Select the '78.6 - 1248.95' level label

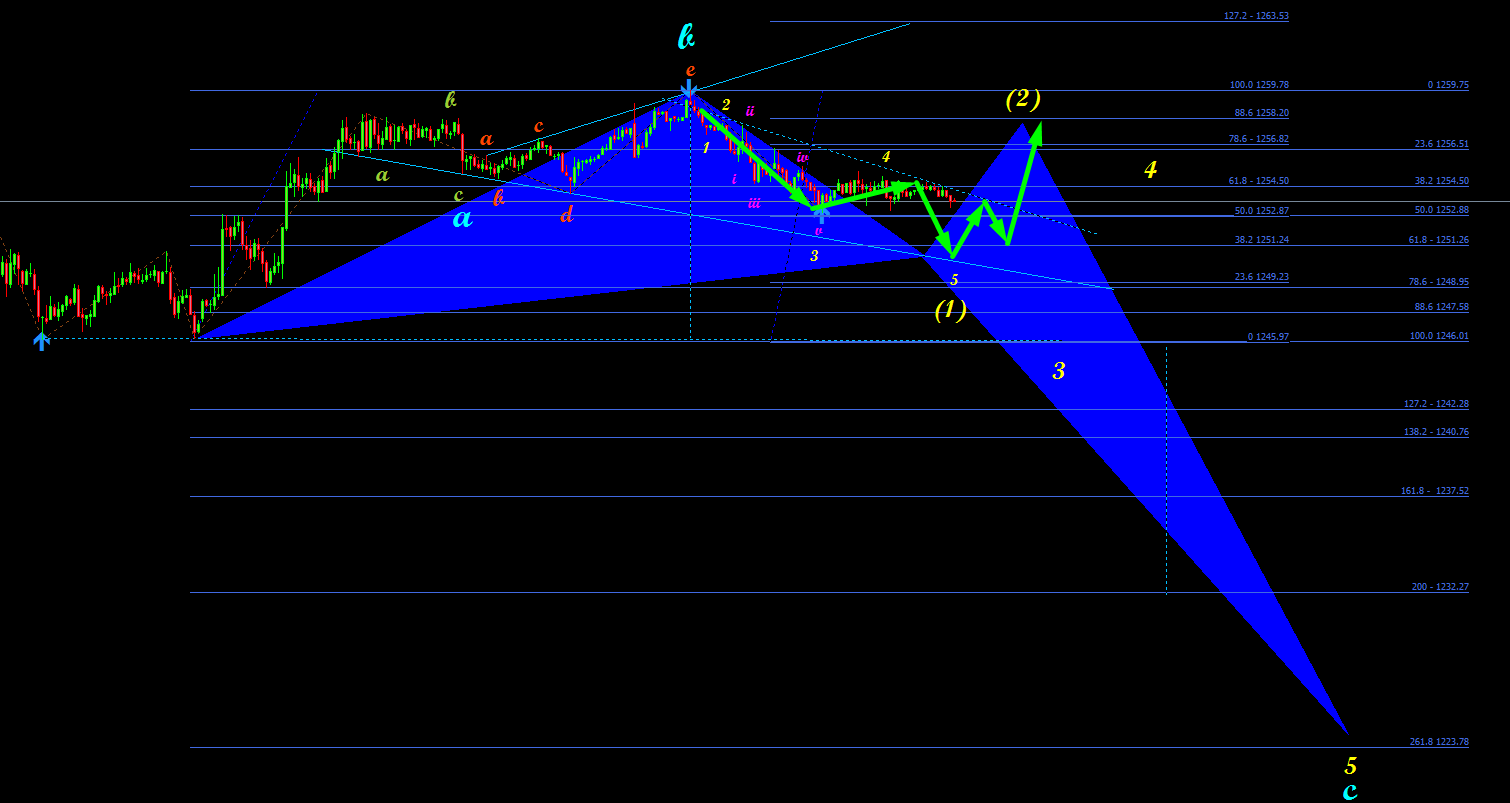click(x=1439, y=283)
